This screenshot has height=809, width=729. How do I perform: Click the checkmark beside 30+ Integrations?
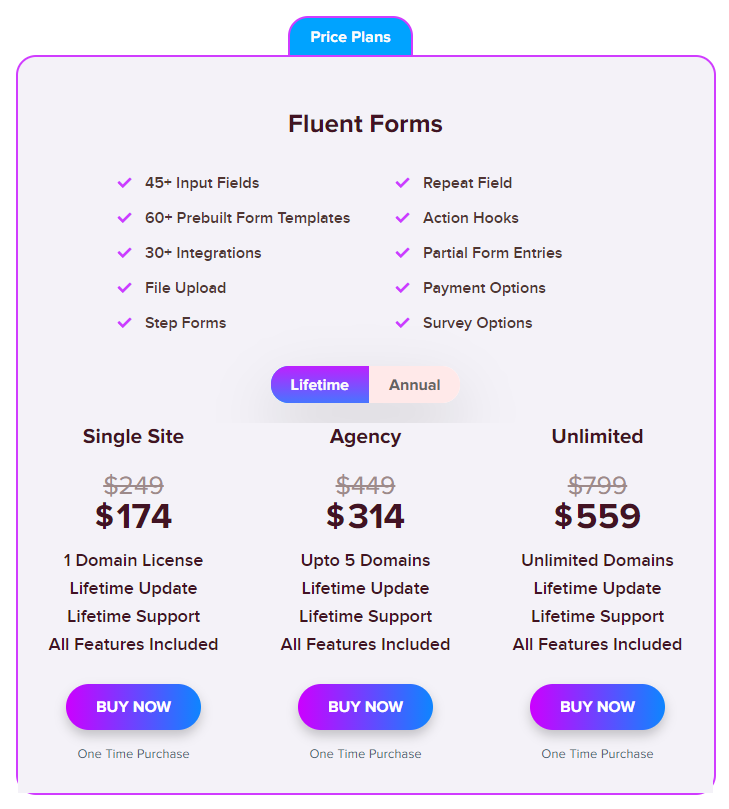click(124, 253)
